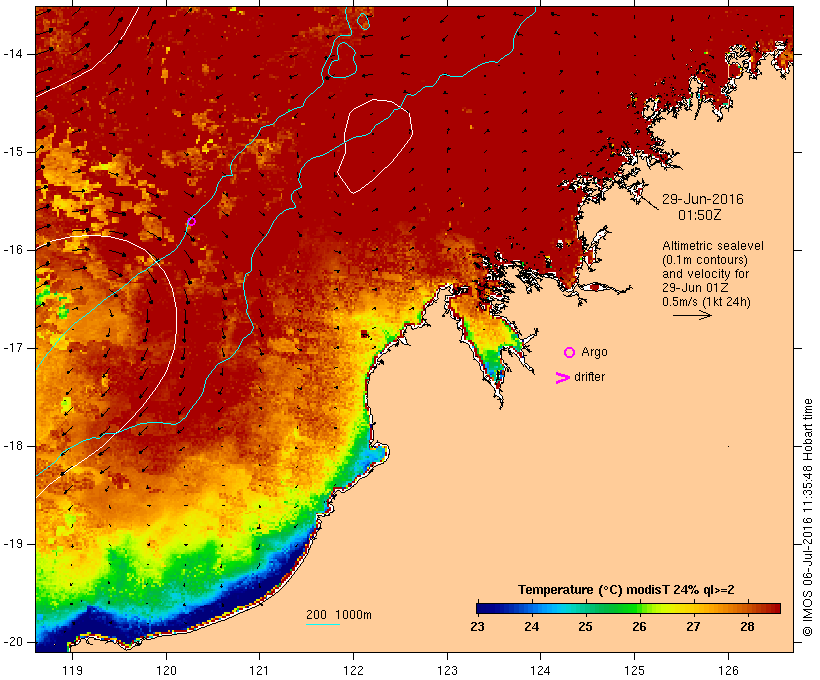Click the '29-Jun 01Z' text line

point(695,288)
